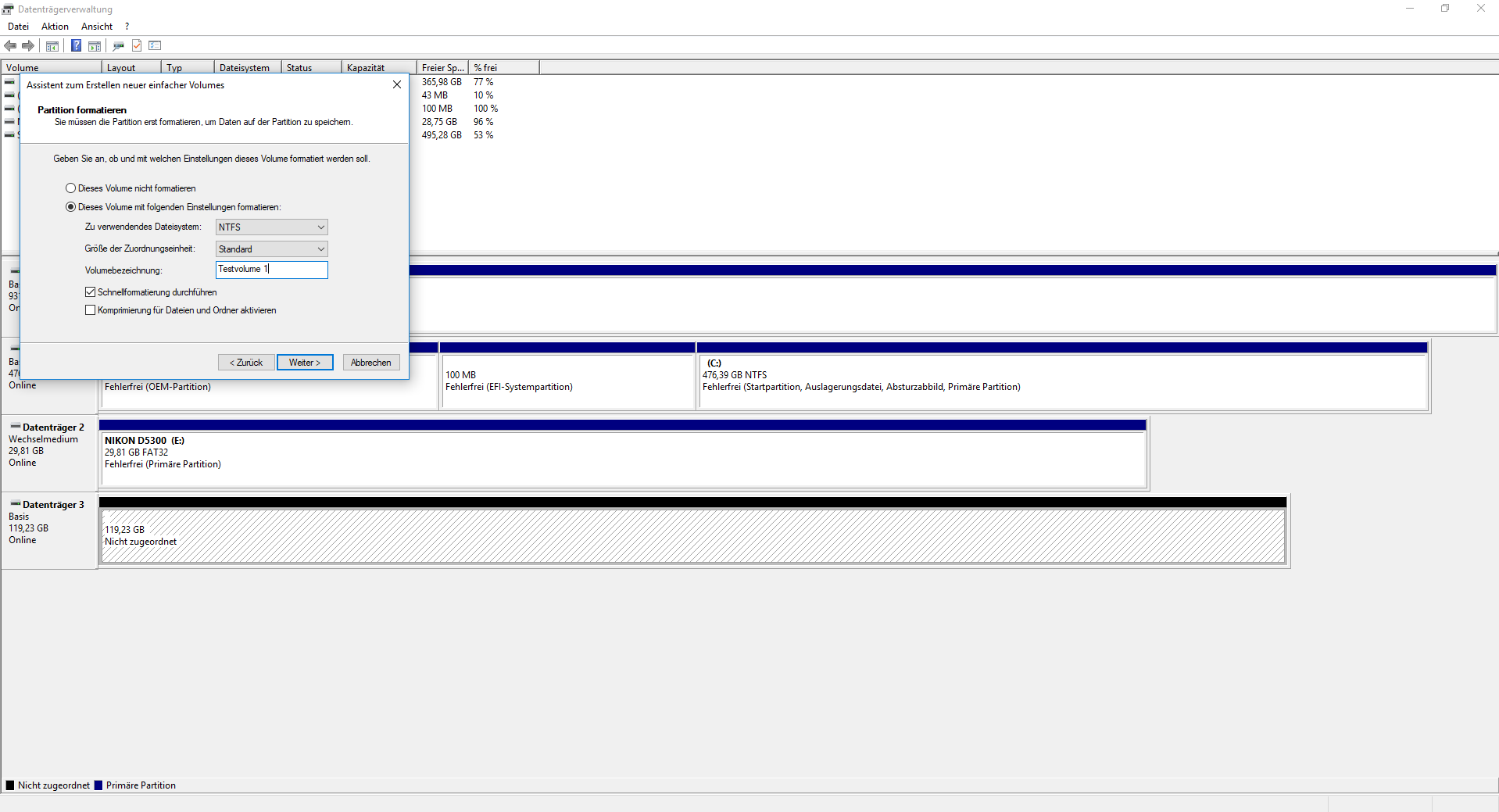This screenshot has width=1499, height=812.
Task: Restore down the Datenträgerverwaltung window
Action: tap(1445, 9)
